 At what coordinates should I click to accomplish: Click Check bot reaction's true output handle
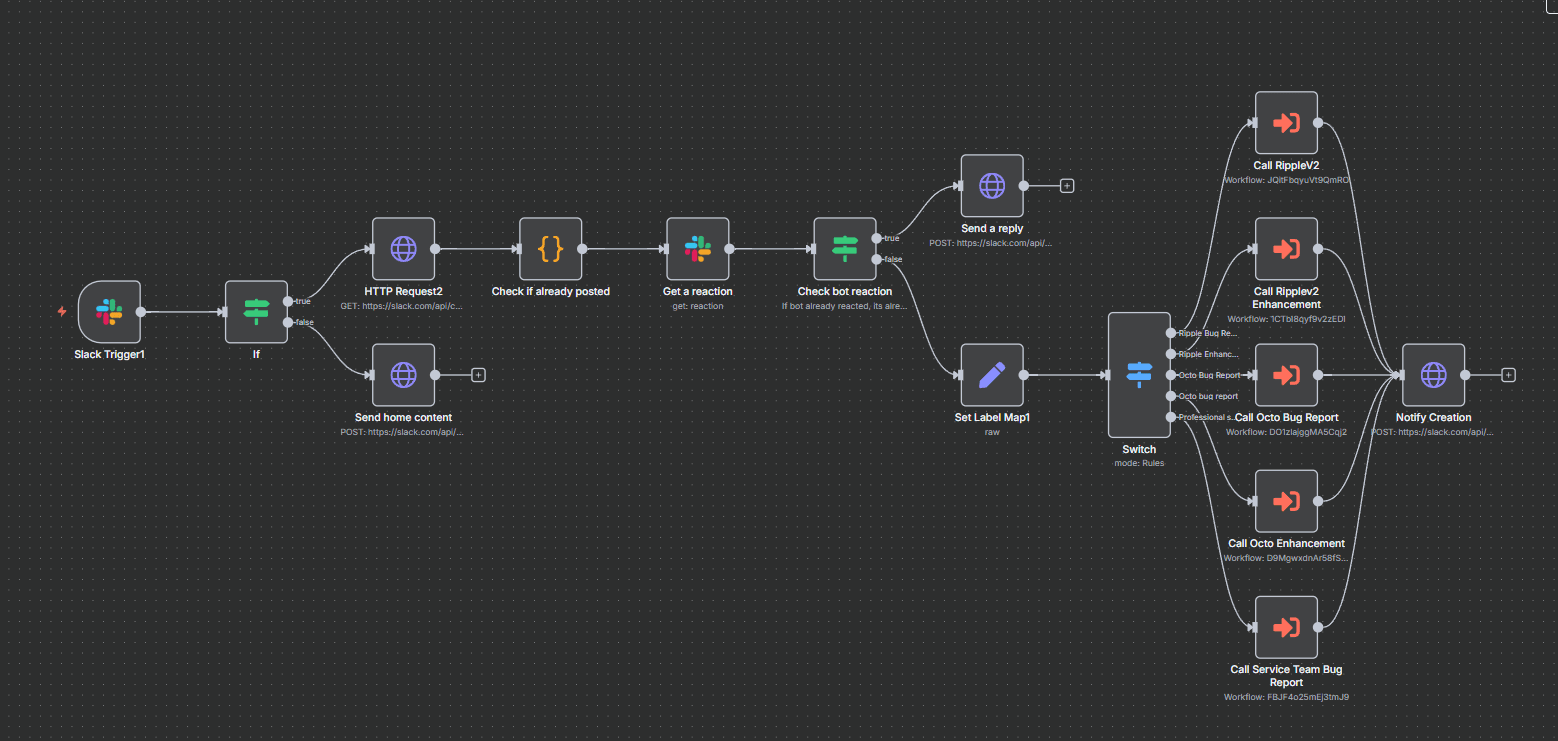(x=877, y=238)
